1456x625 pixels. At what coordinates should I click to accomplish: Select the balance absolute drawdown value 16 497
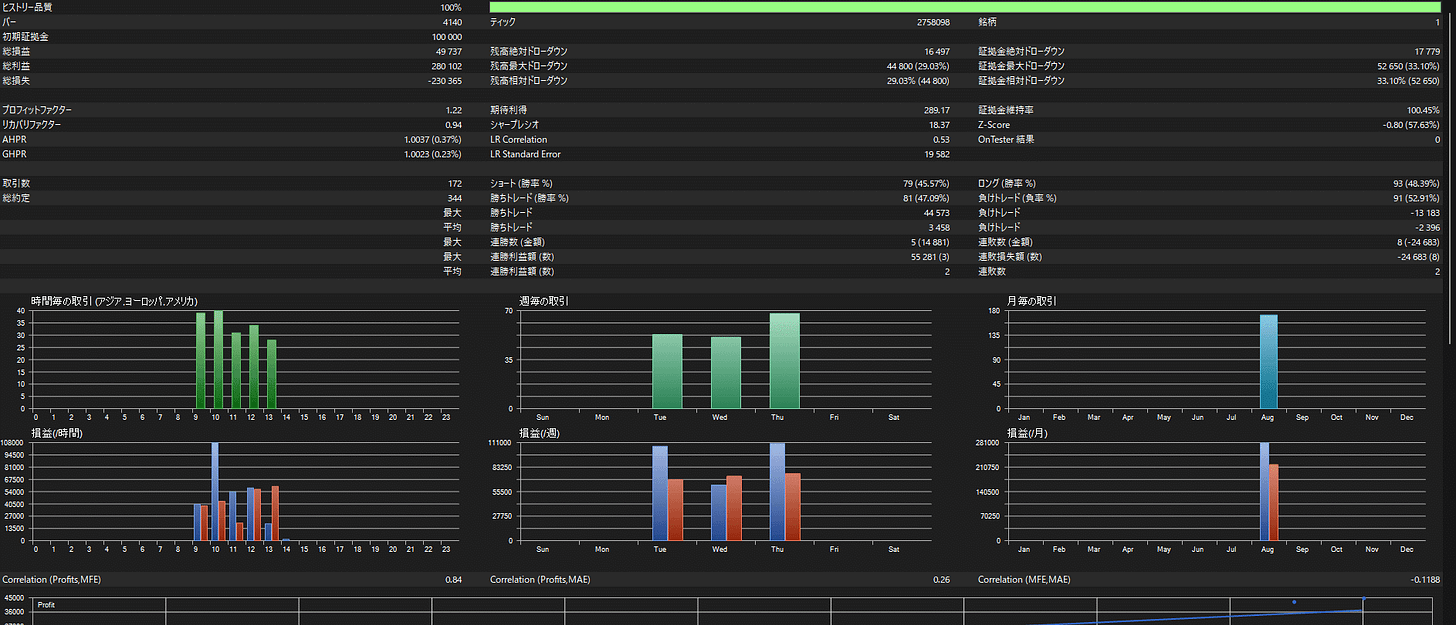937,51
